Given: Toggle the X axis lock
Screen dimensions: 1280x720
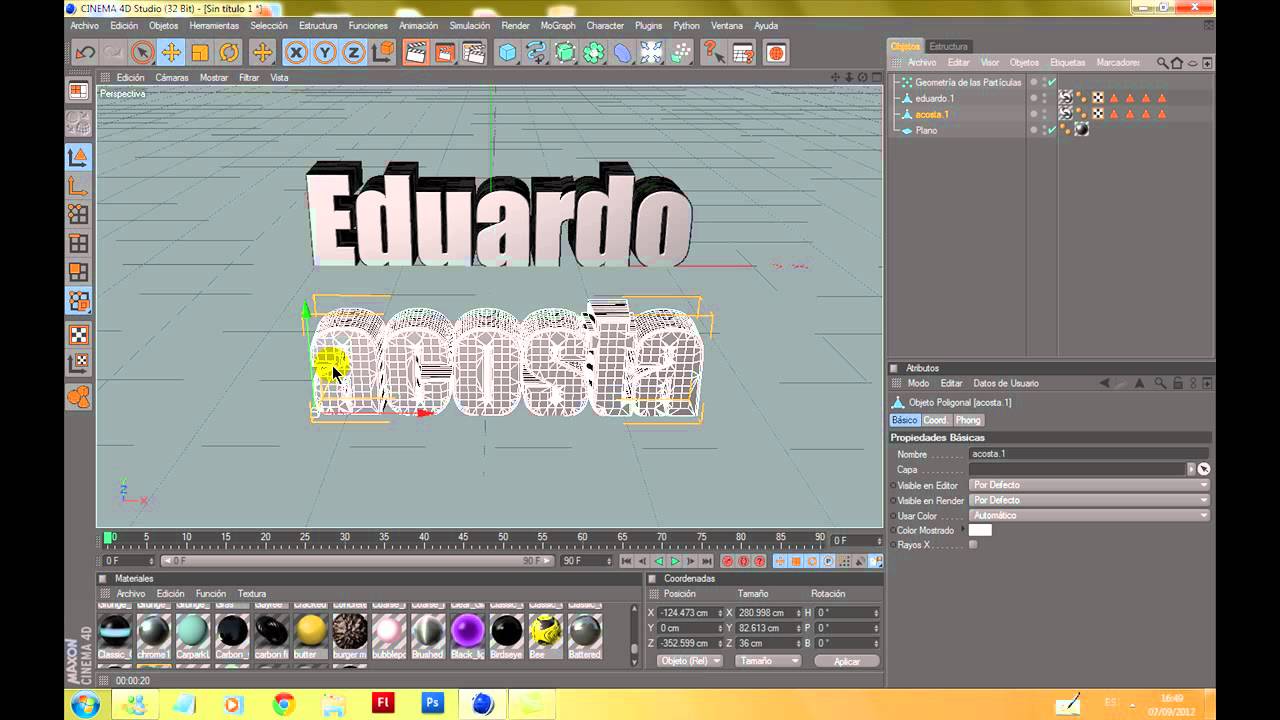Looking at the screenshot, I should point(296,53).
